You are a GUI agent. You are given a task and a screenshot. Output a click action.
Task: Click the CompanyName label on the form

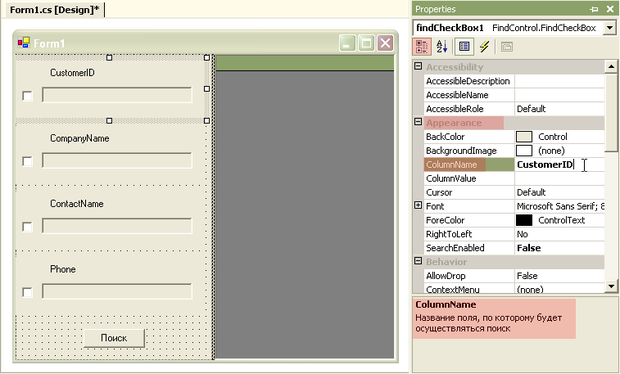79,138
